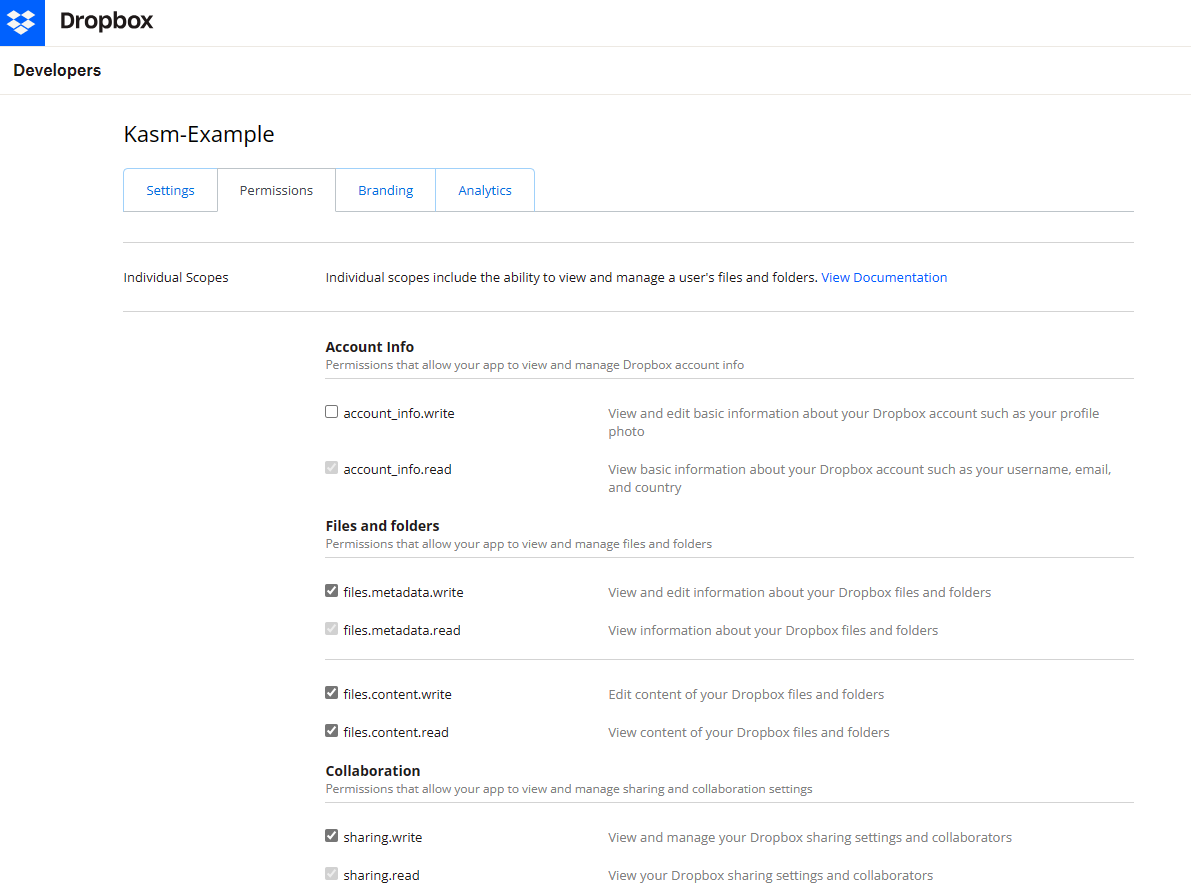Open the View Documentation link
This screenshot has height=893, width=1191.
coord(884,277)
